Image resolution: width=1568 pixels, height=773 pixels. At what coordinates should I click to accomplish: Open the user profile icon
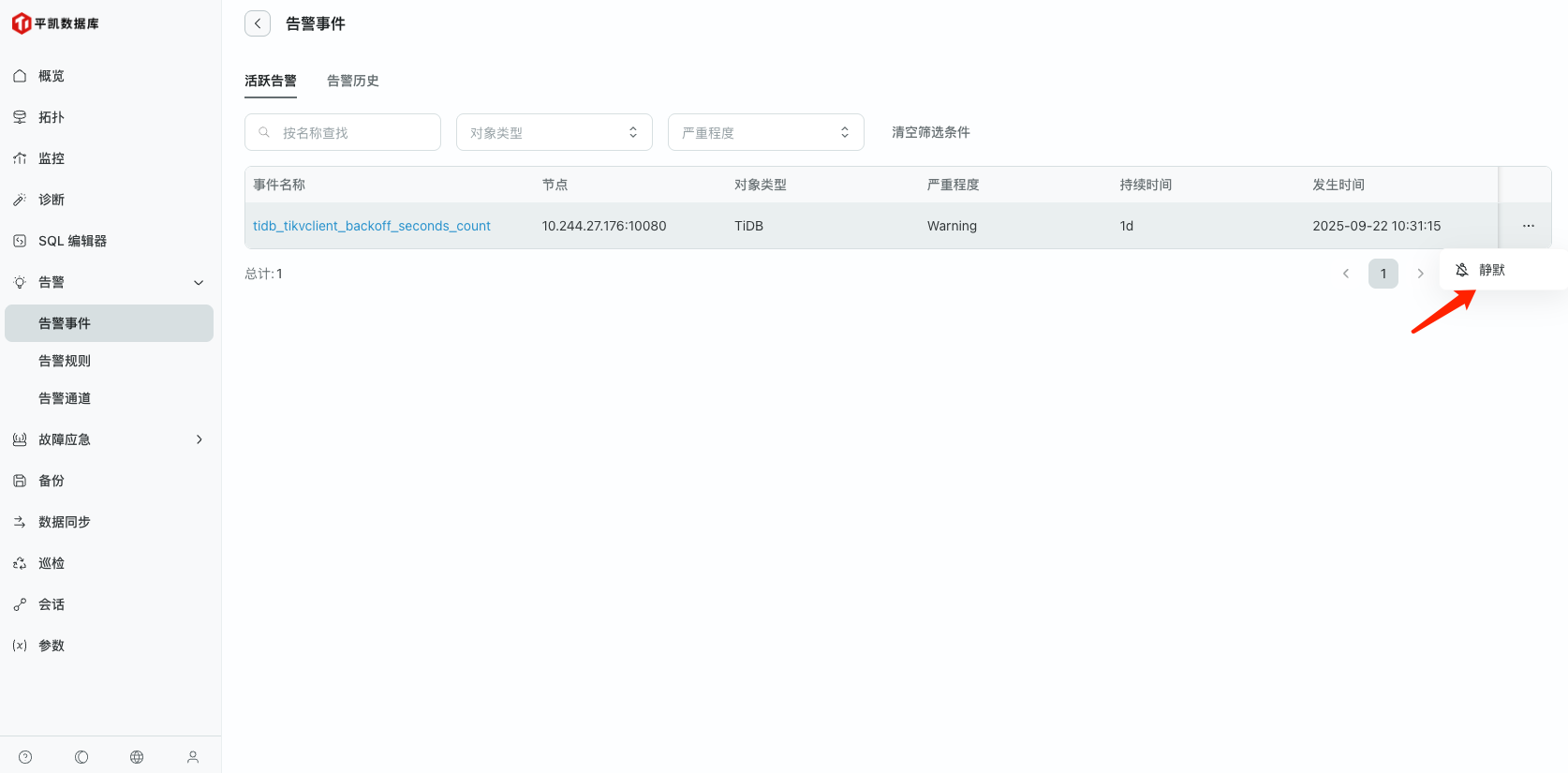[x=193, y=757]
